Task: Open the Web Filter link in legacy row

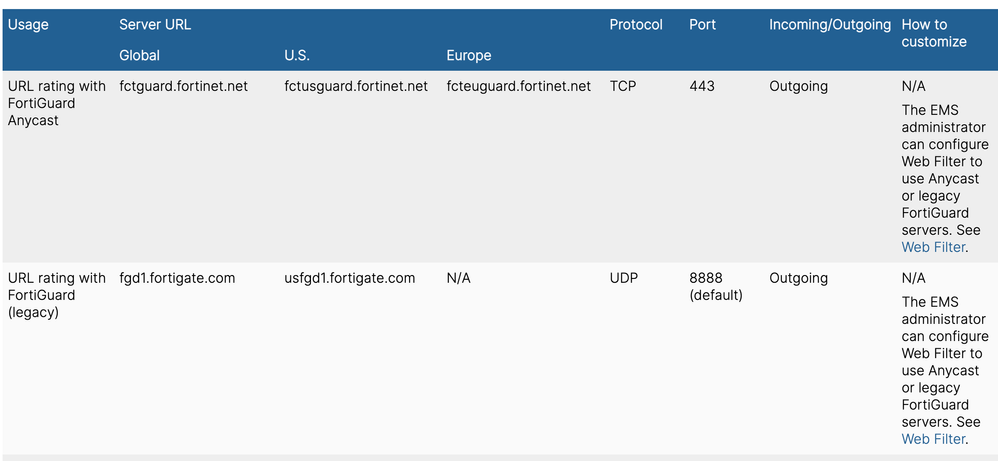Action: click(934, 439)
